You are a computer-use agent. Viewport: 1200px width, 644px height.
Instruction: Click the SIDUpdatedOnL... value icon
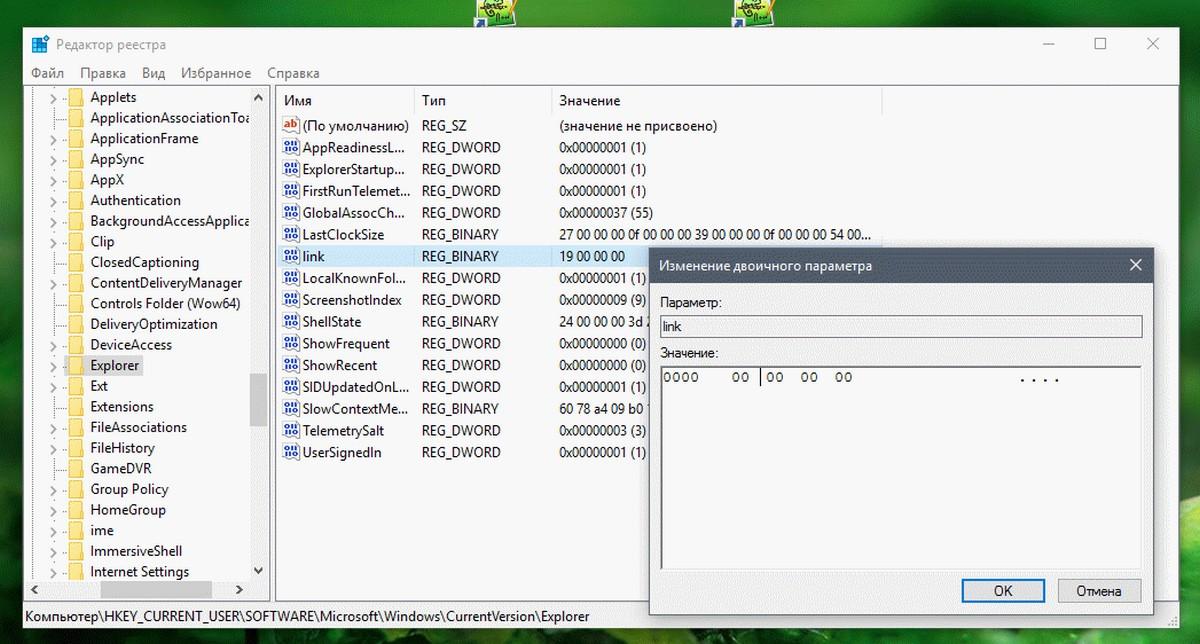pyautogui.click(x=291, y=387)
